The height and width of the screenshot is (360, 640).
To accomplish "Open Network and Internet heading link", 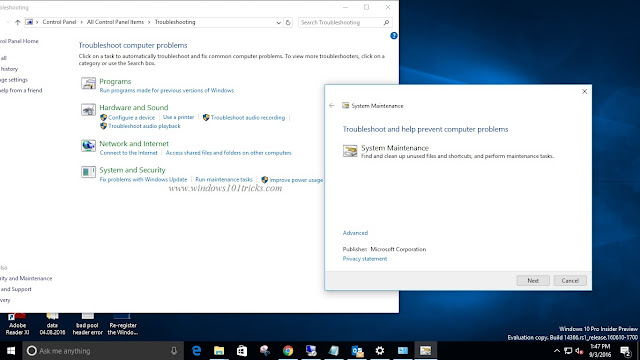I will tap(134, 144).
